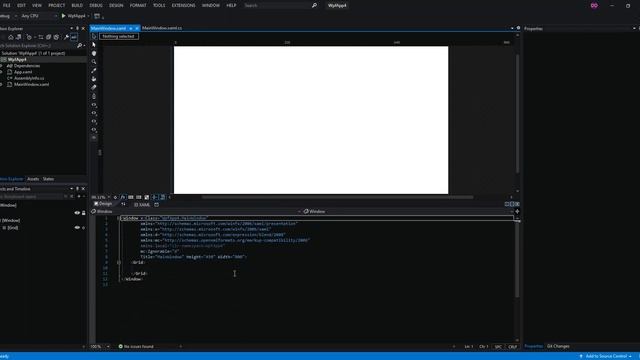
Task: Click the settings gear above designer scrollbar
Action: (x=518, y=28)
